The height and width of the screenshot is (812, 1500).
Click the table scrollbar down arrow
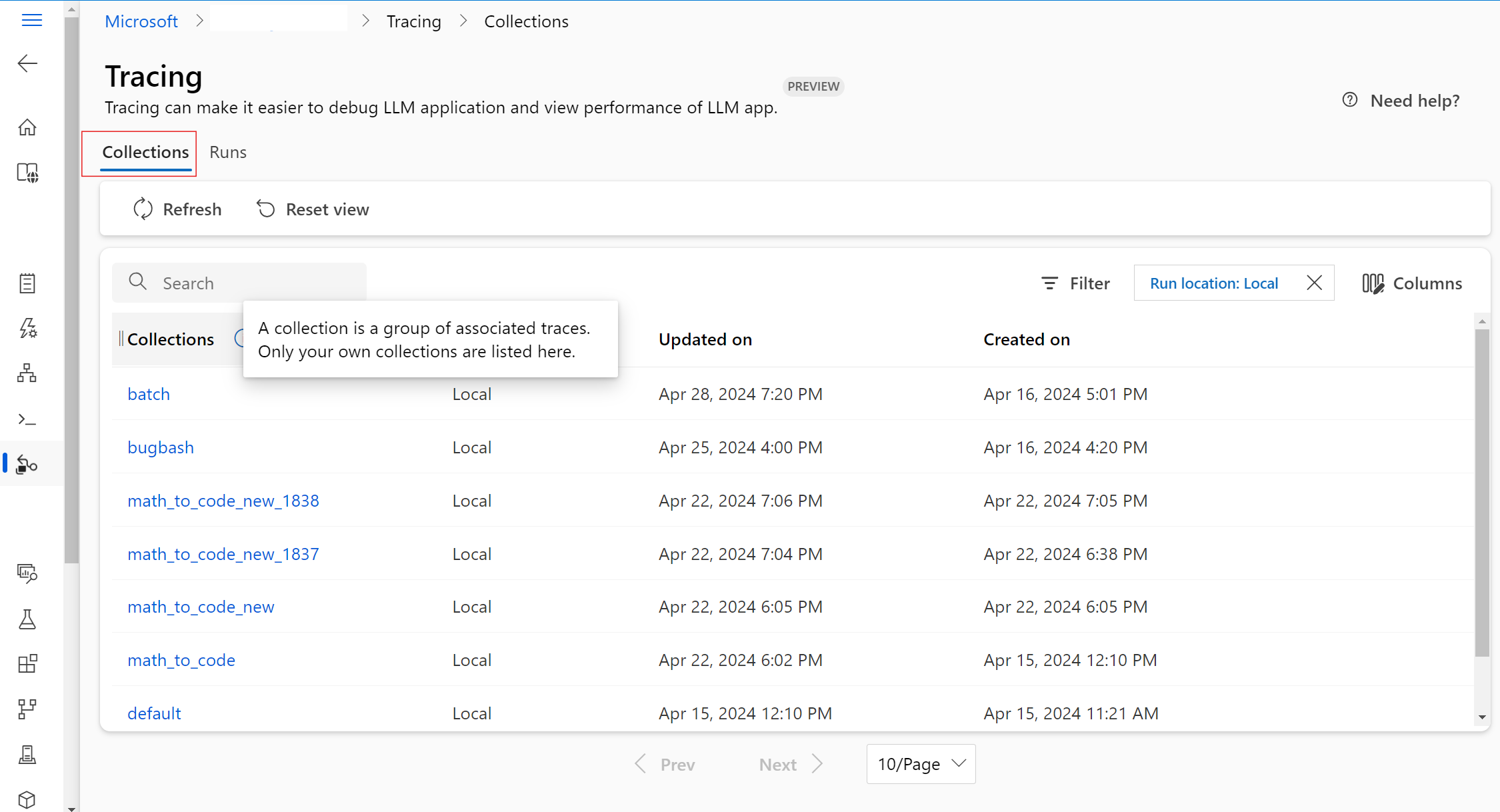click(1482, 717)
